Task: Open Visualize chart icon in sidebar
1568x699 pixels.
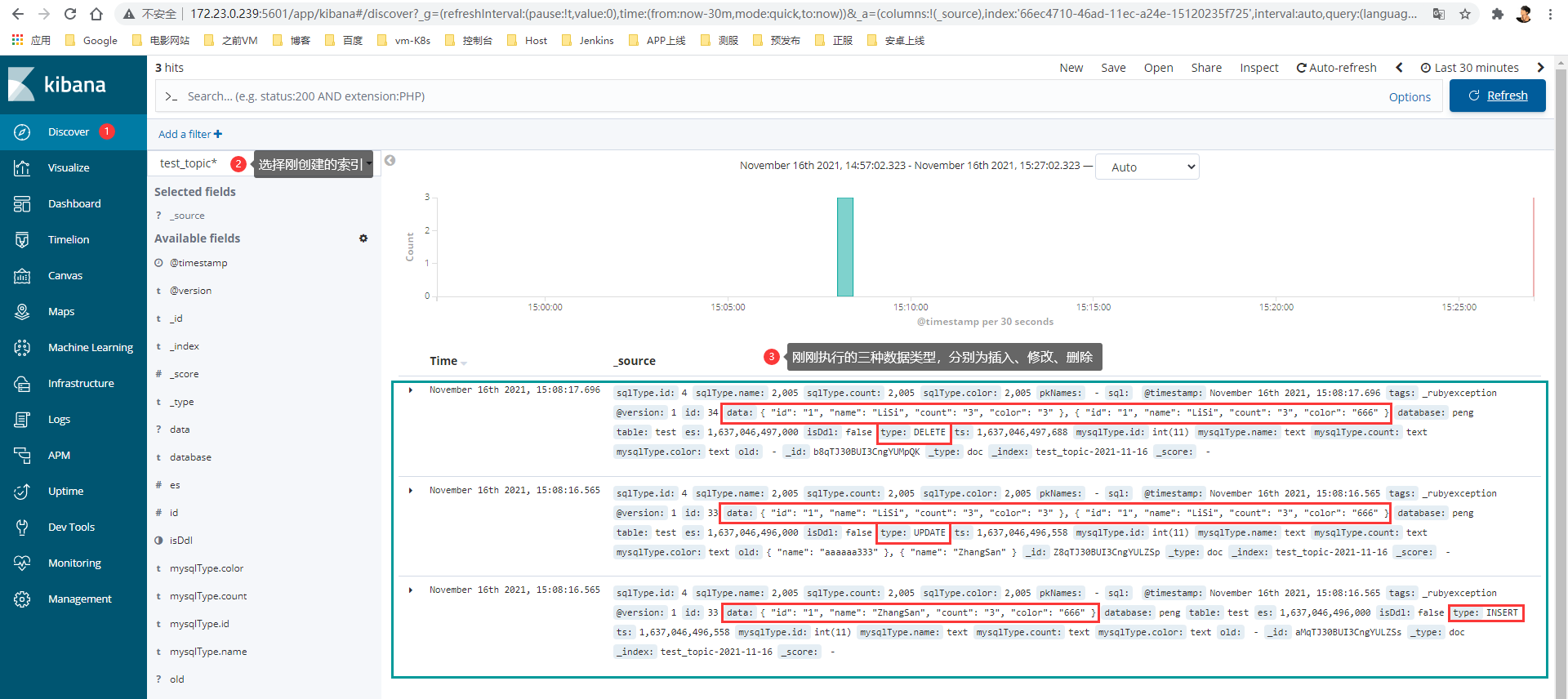Action: (22, 168)
